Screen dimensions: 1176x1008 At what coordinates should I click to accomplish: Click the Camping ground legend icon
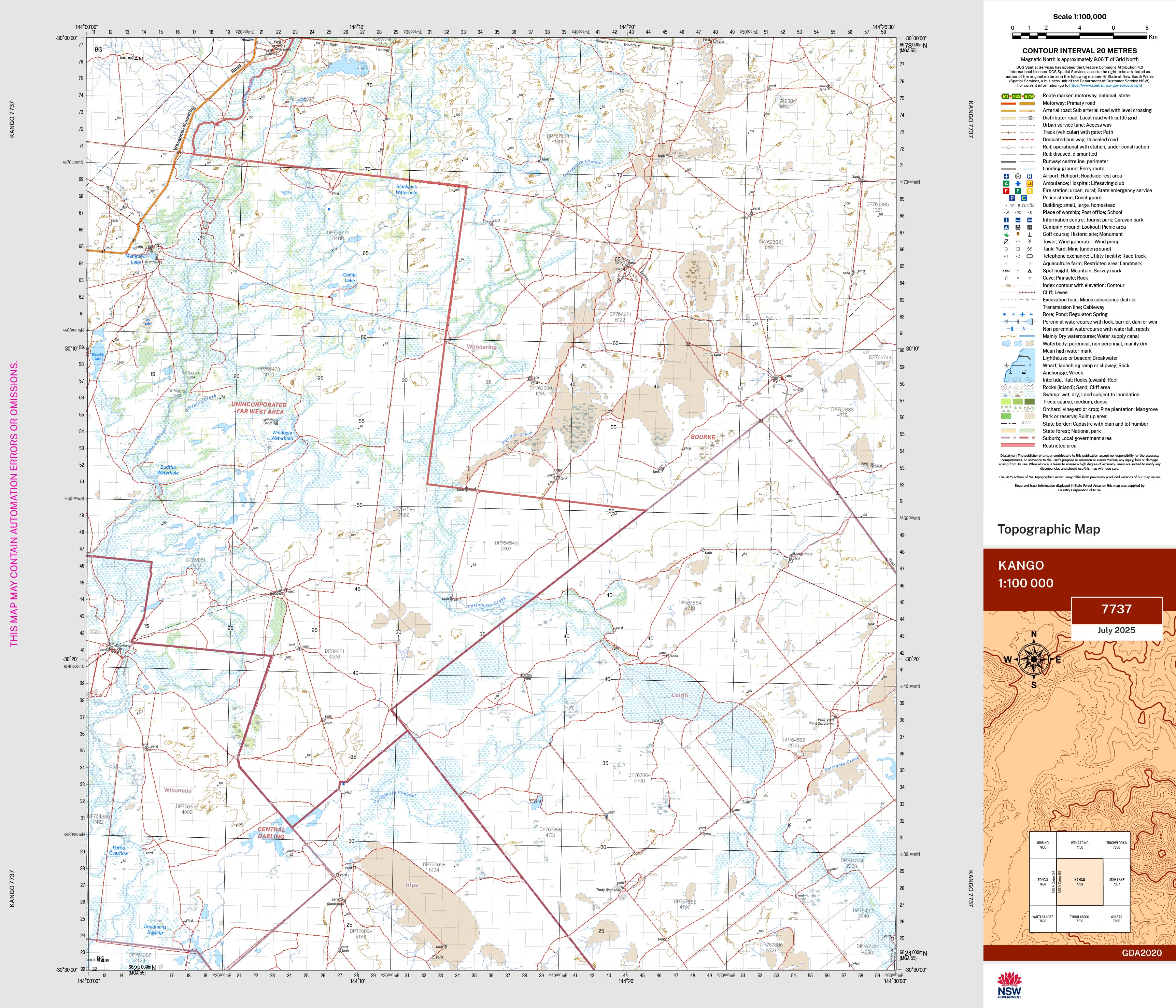click(x=1006, y=227)
